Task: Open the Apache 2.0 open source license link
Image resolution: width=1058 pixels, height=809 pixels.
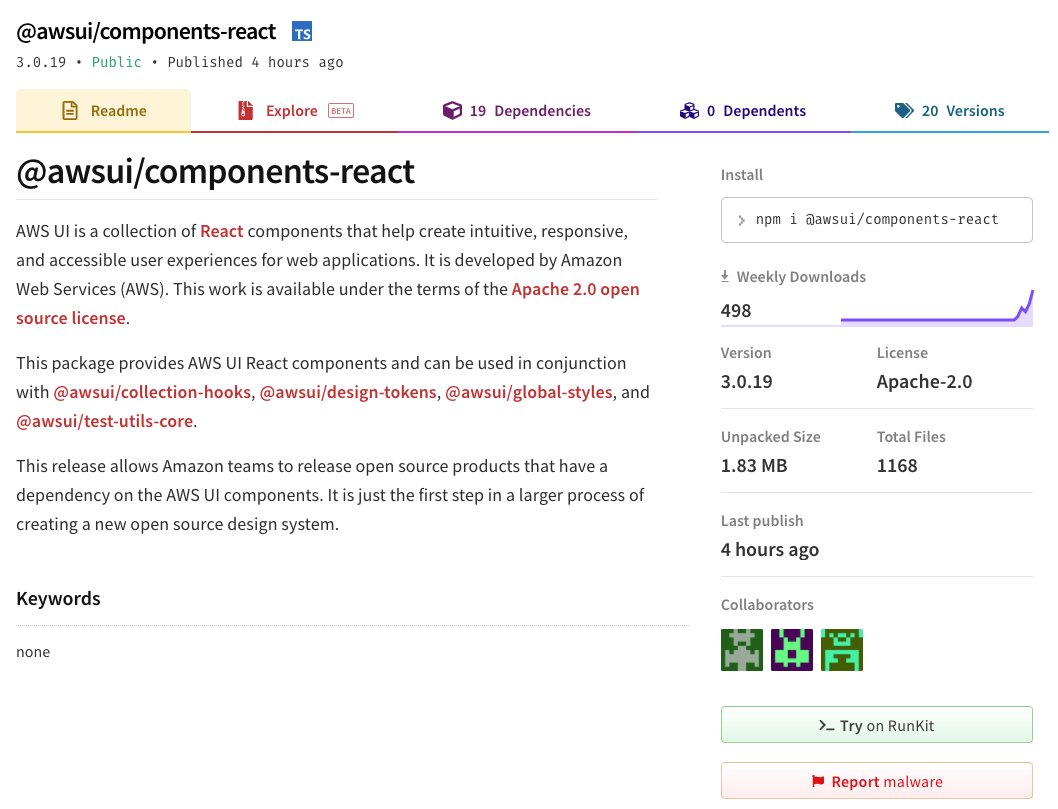Action: (575, 289)
